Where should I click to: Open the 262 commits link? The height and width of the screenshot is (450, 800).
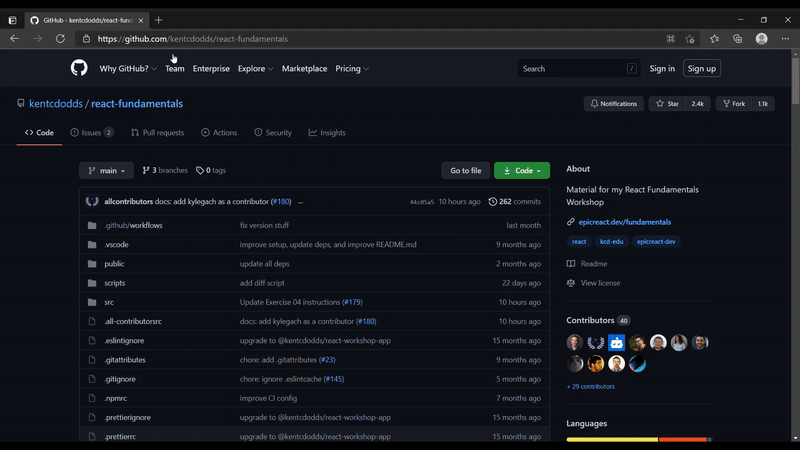coord(515,202)
